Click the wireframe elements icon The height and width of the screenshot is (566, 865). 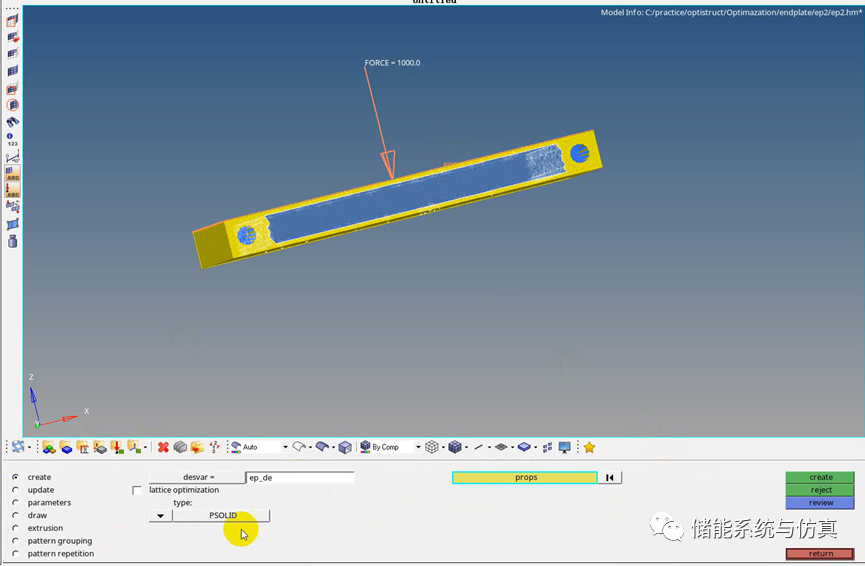pyautogui.click(x=432, y=447)
